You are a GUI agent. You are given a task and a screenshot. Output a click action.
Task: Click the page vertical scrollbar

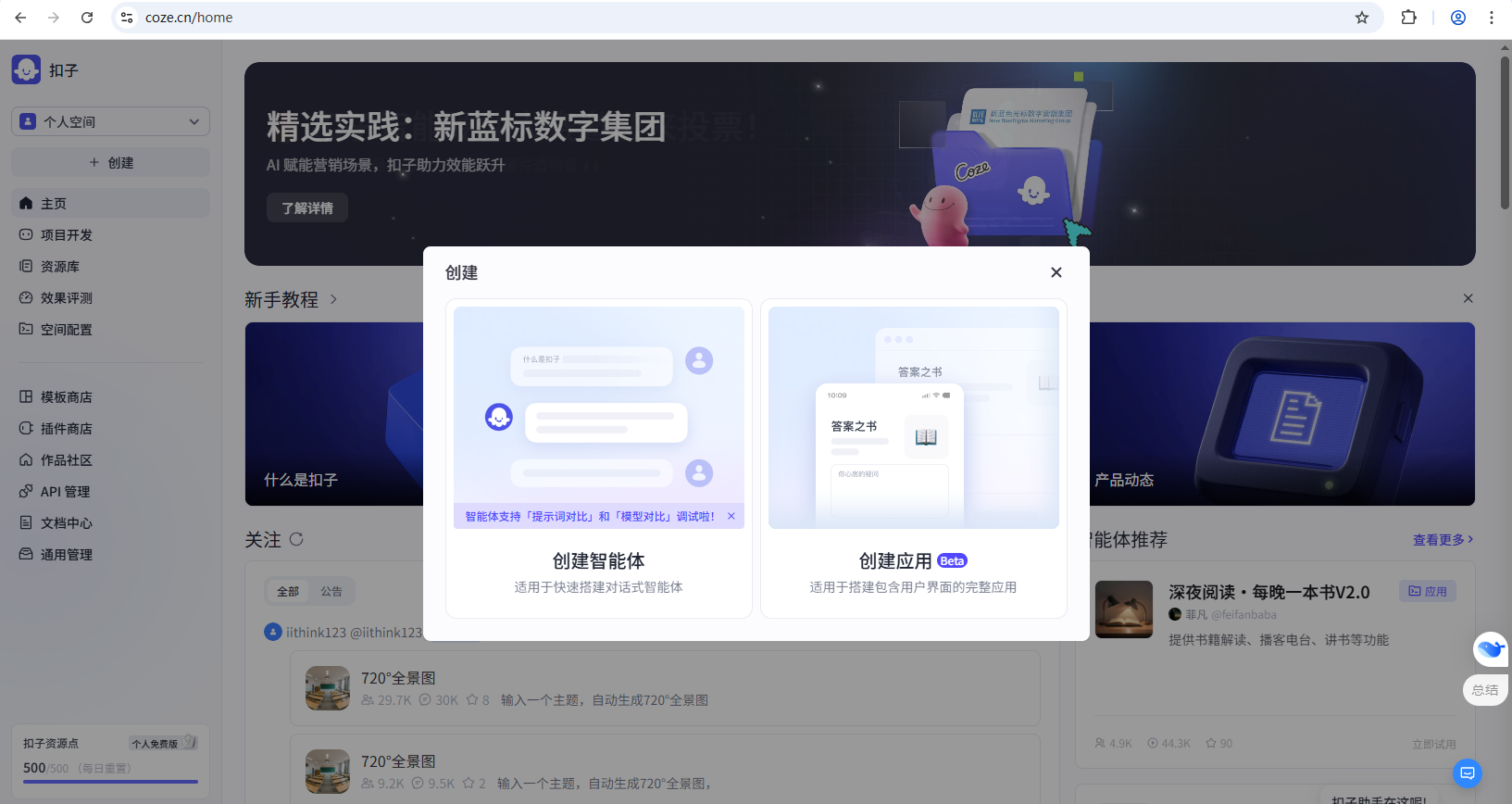pos(1506,132)
